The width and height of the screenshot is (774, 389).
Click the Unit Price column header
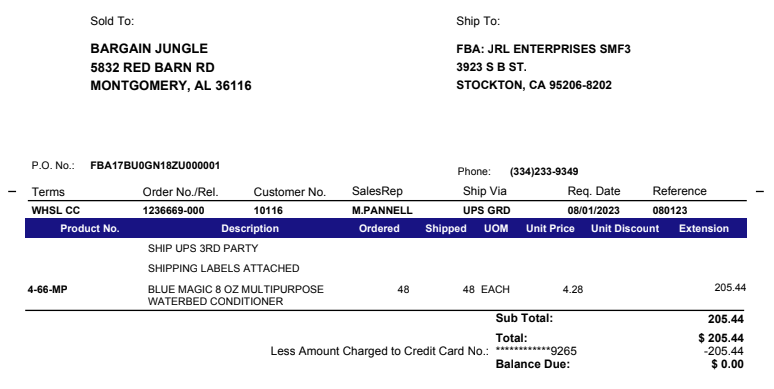(x=550, y=229)
